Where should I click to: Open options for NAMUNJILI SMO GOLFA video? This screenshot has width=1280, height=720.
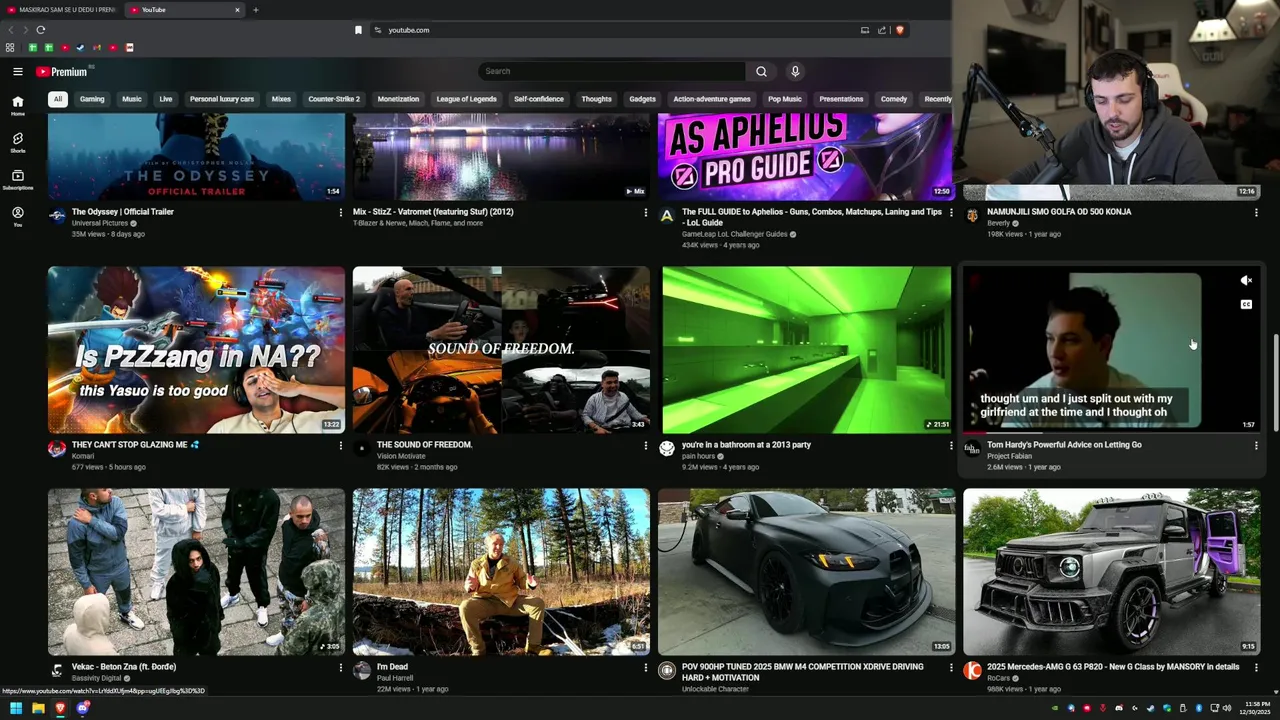coord(1256,212)
